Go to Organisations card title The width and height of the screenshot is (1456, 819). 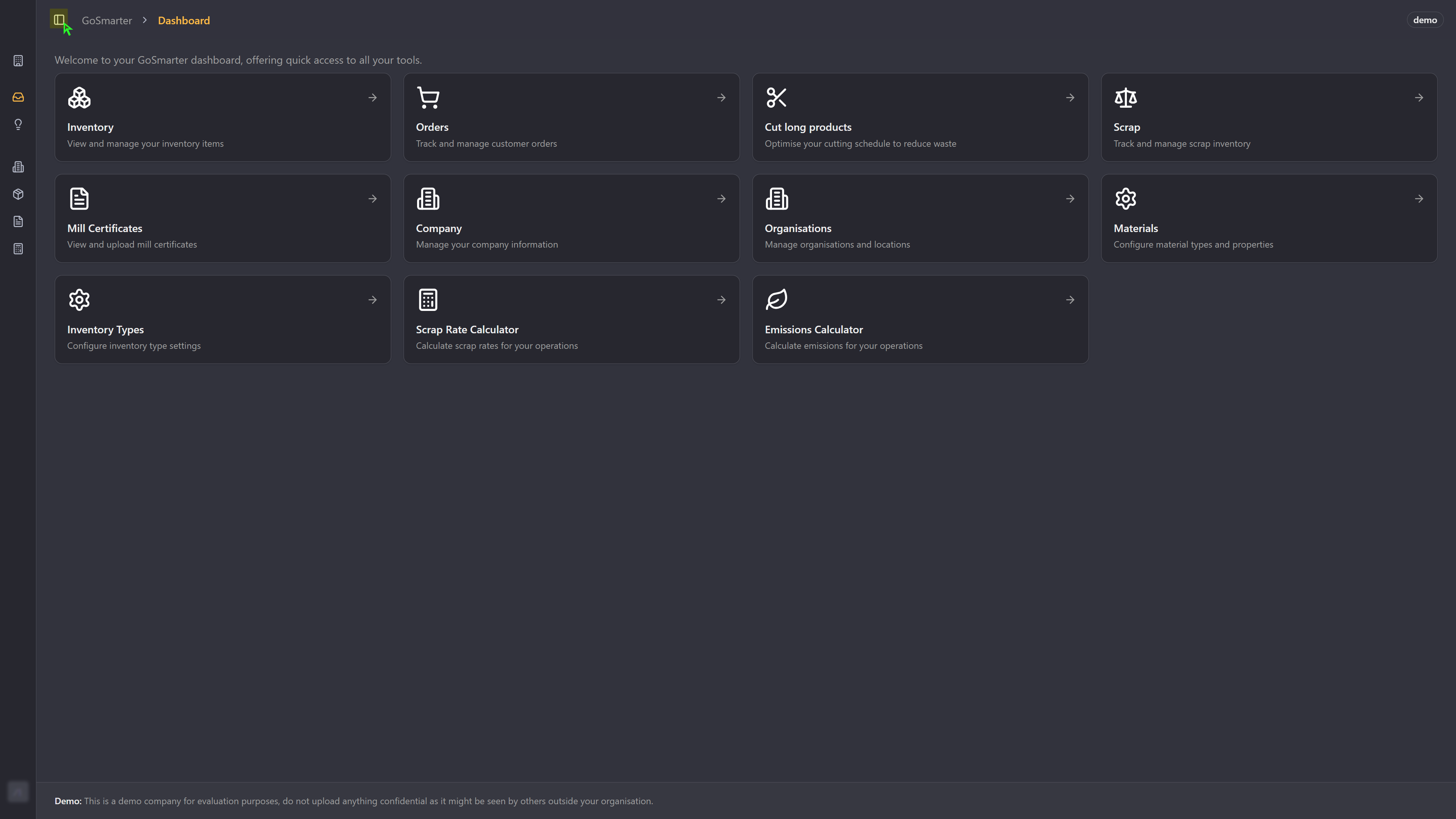[797, 228]
